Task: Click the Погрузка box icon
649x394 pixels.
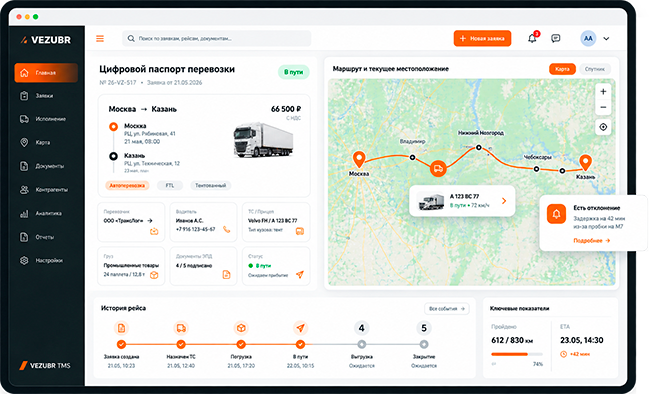Action: point(241,328)
